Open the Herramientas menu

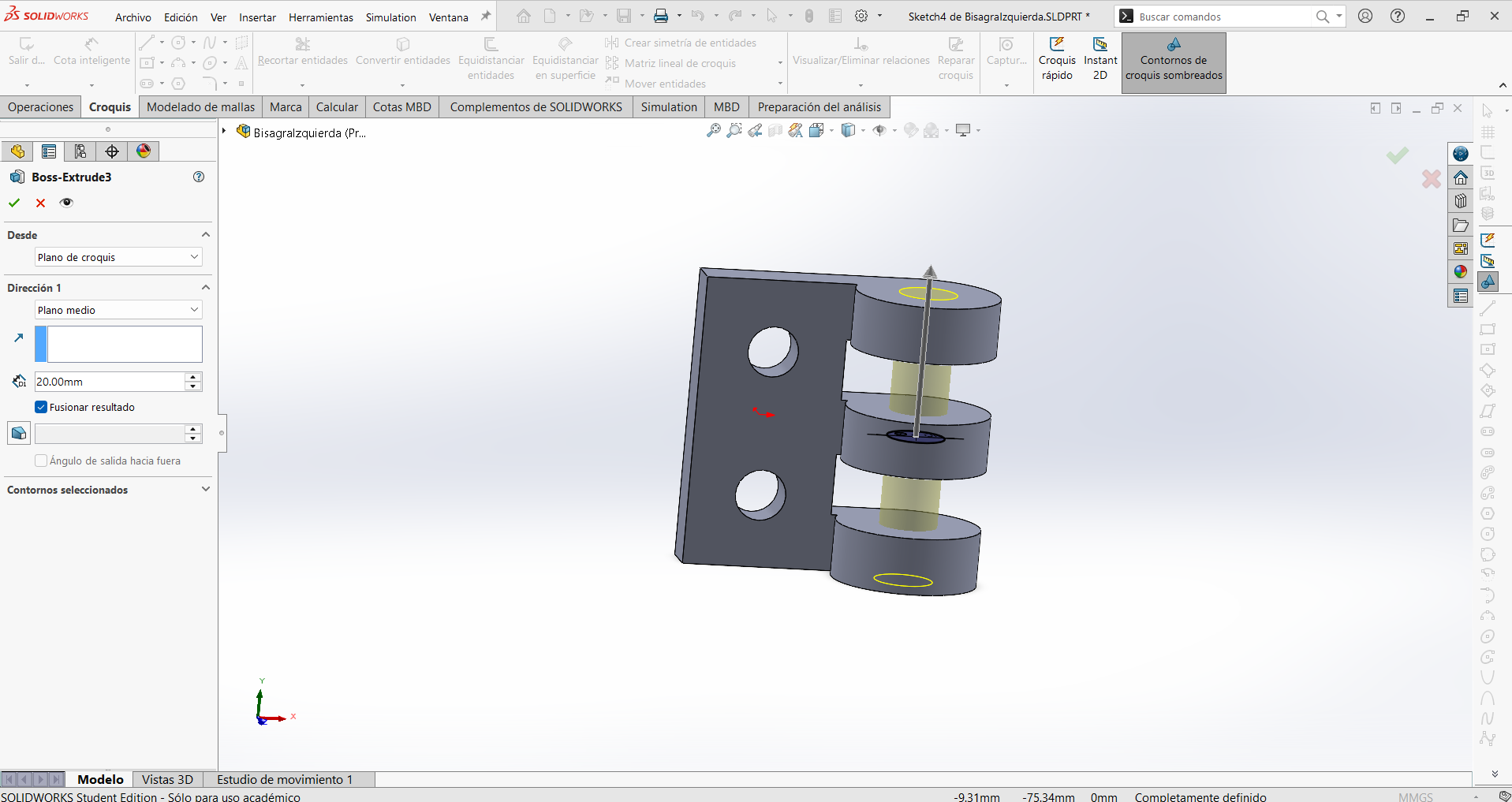tap(321, 17)
